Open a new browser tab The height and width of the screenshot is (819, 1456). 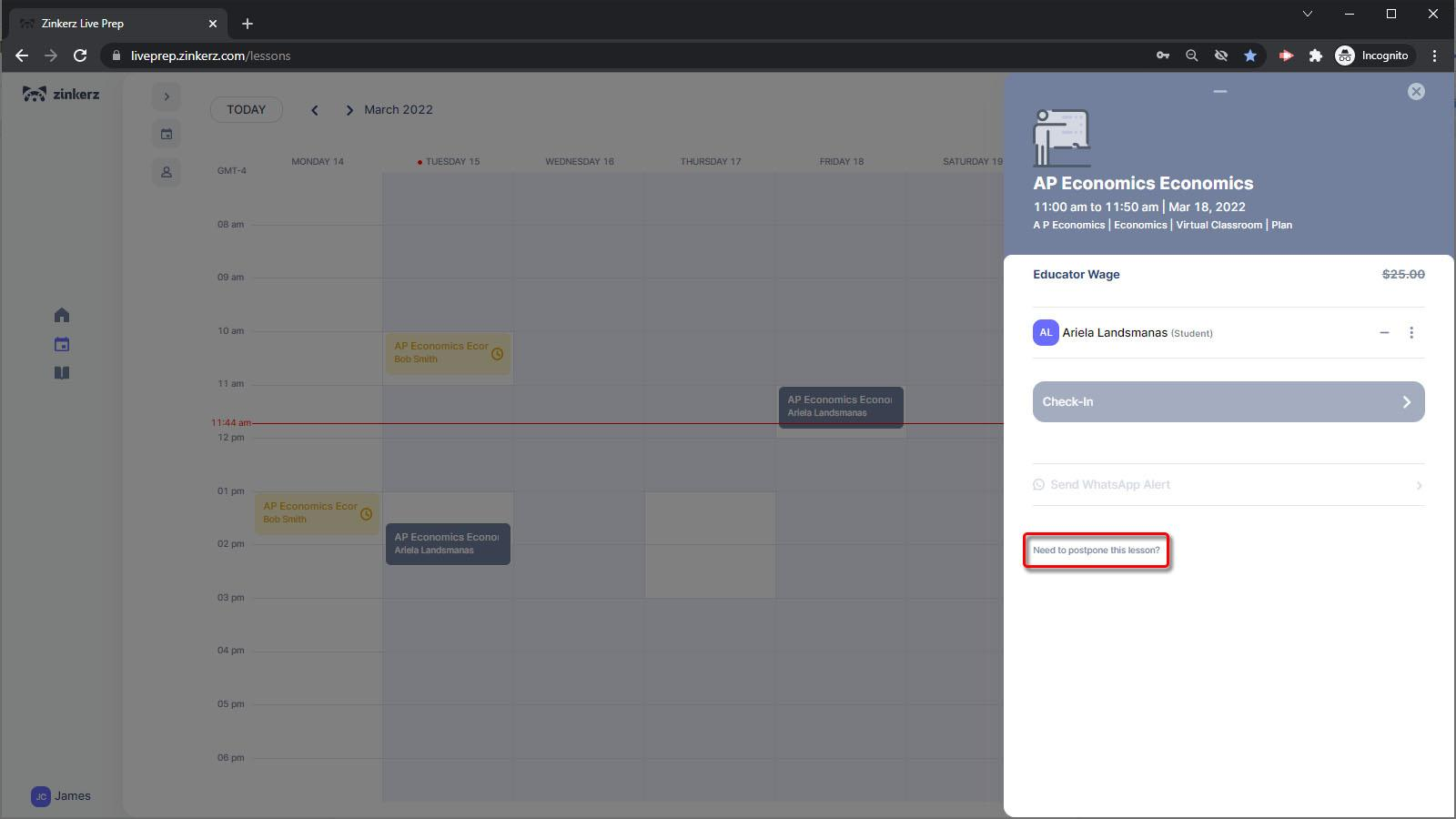(248, 24)
